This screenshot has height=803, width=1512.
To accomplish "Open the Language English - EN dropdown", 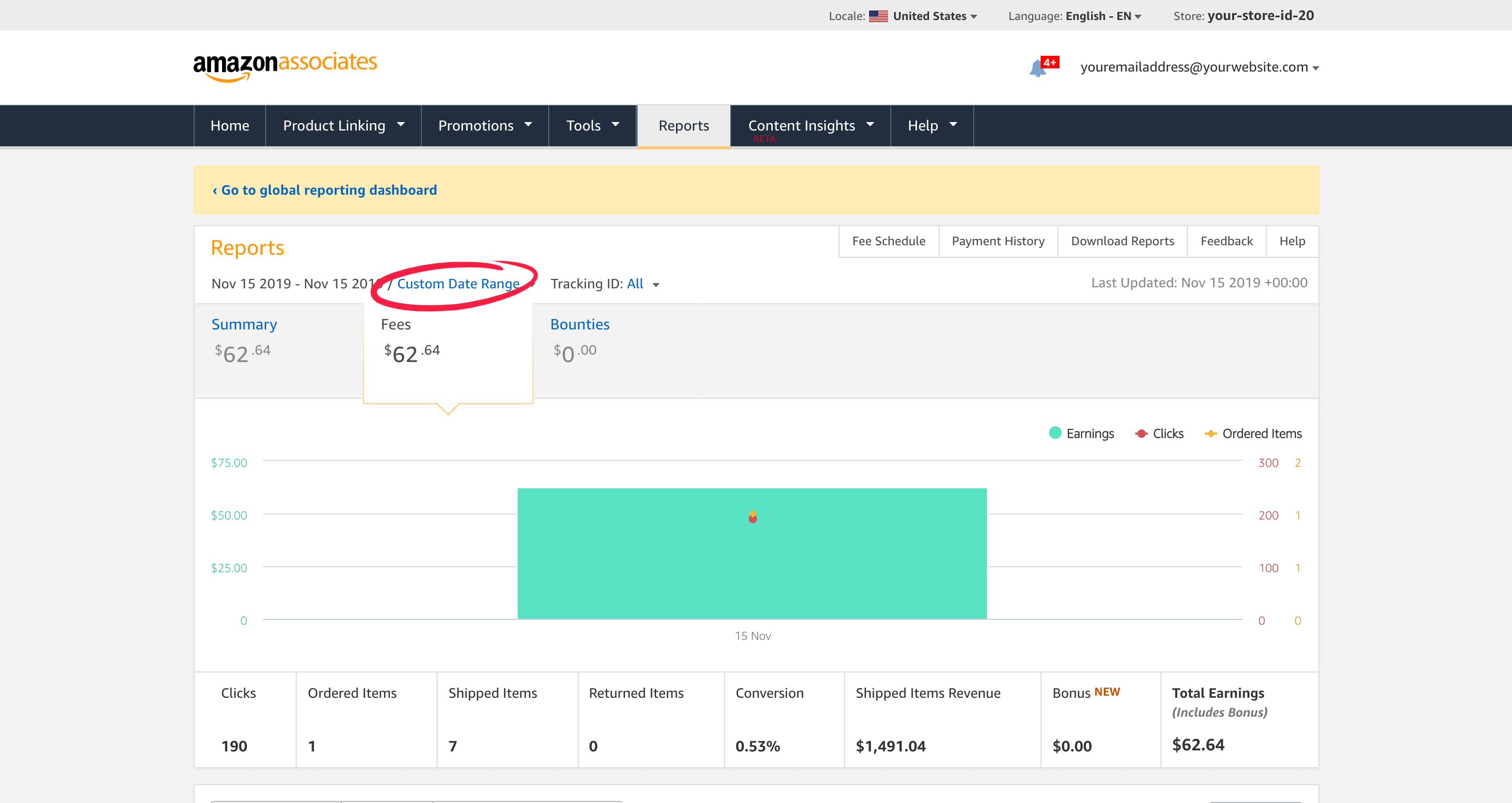I will tap(1103, 16).
